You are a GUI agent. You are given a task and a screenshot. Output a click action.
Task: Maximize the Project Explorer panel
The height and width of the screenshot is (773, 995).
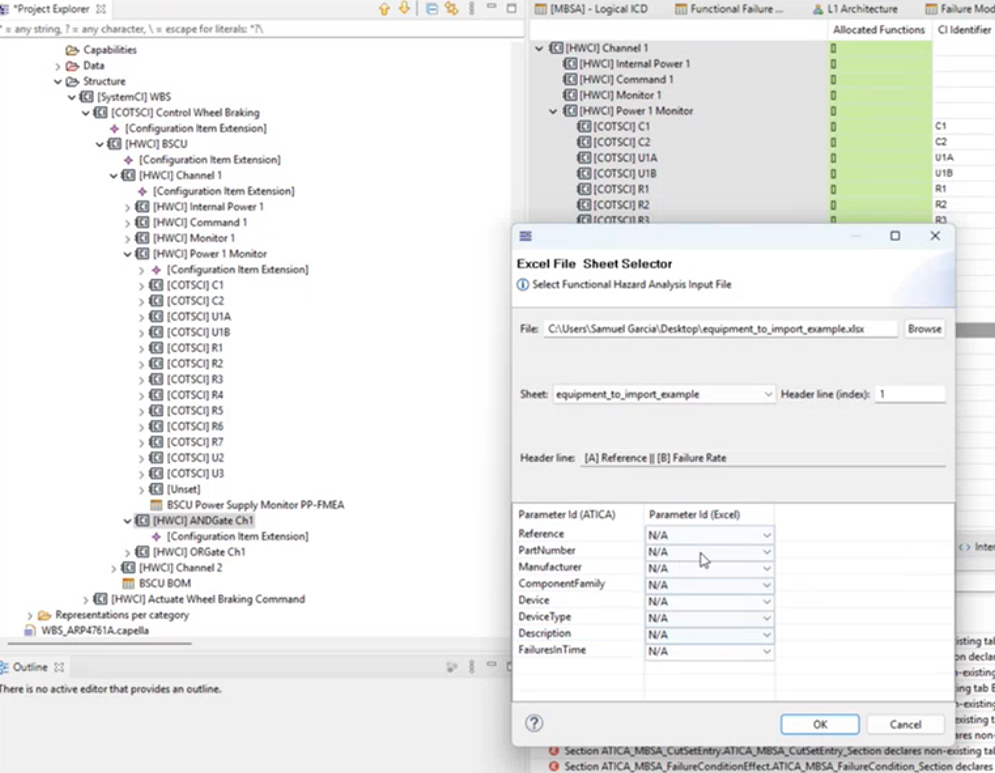click(511, 8)
